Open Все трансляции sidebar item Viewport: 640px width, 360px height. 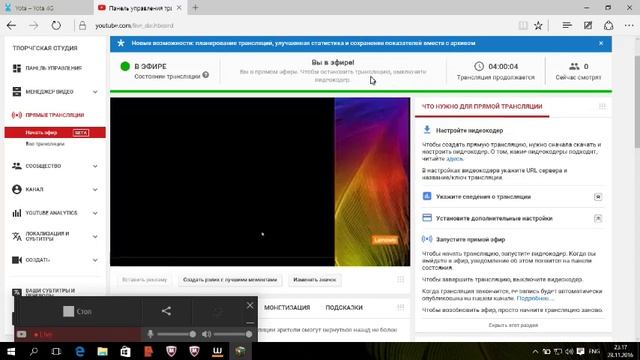click(x=45, y=144)
